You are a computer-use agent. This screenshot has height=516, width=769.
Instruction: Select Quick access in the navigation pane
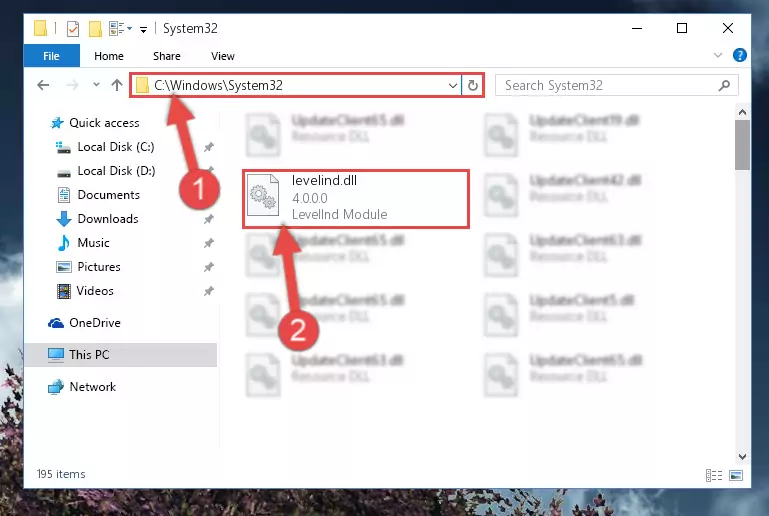click(x=104, y=123)
